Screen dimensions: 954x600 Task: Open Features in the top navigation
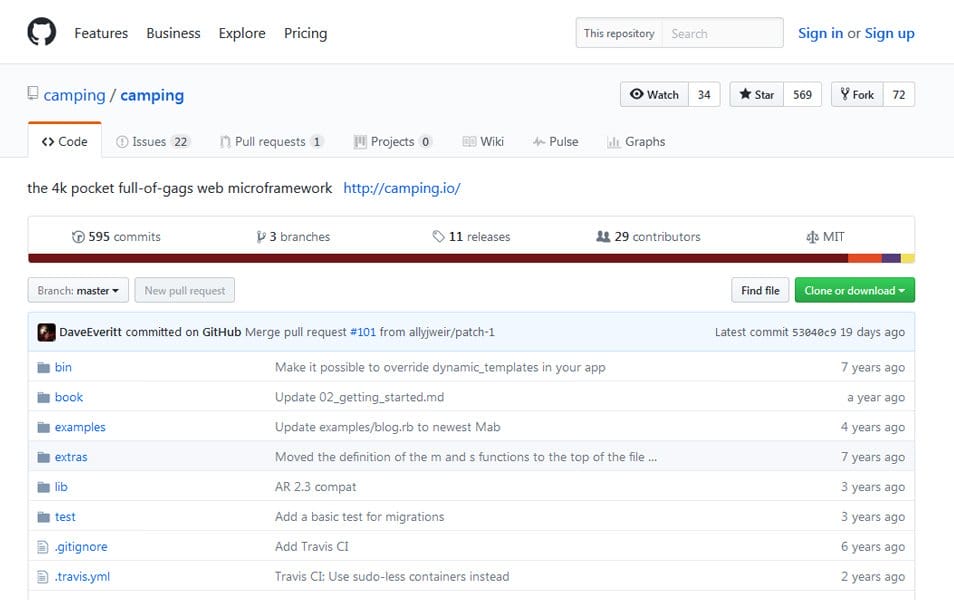pos(101,33)
